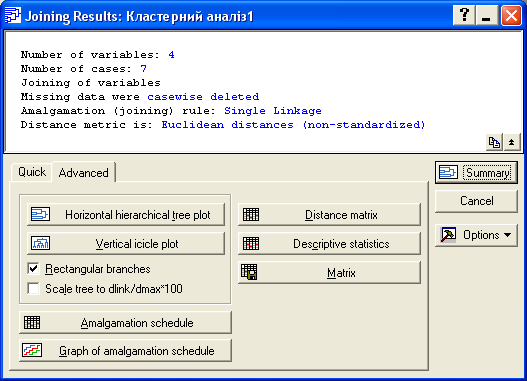Show Graph of amalgamation schedule
This screenshot has height=381, width=527.
click(x=125, y=350)
